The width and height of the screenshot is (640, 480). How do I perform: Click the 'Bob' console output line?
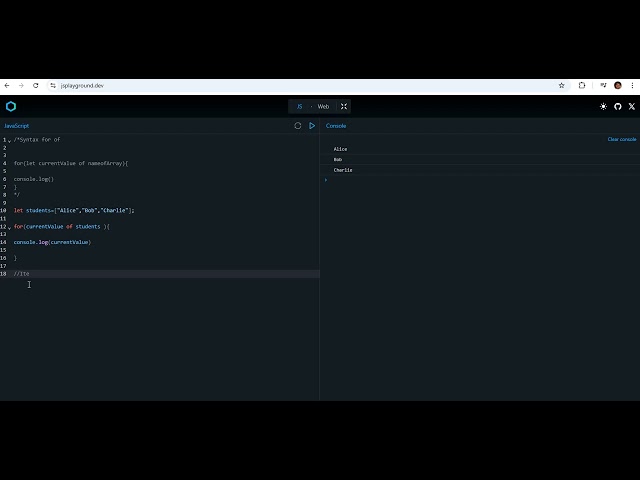[x=338, y=160]
